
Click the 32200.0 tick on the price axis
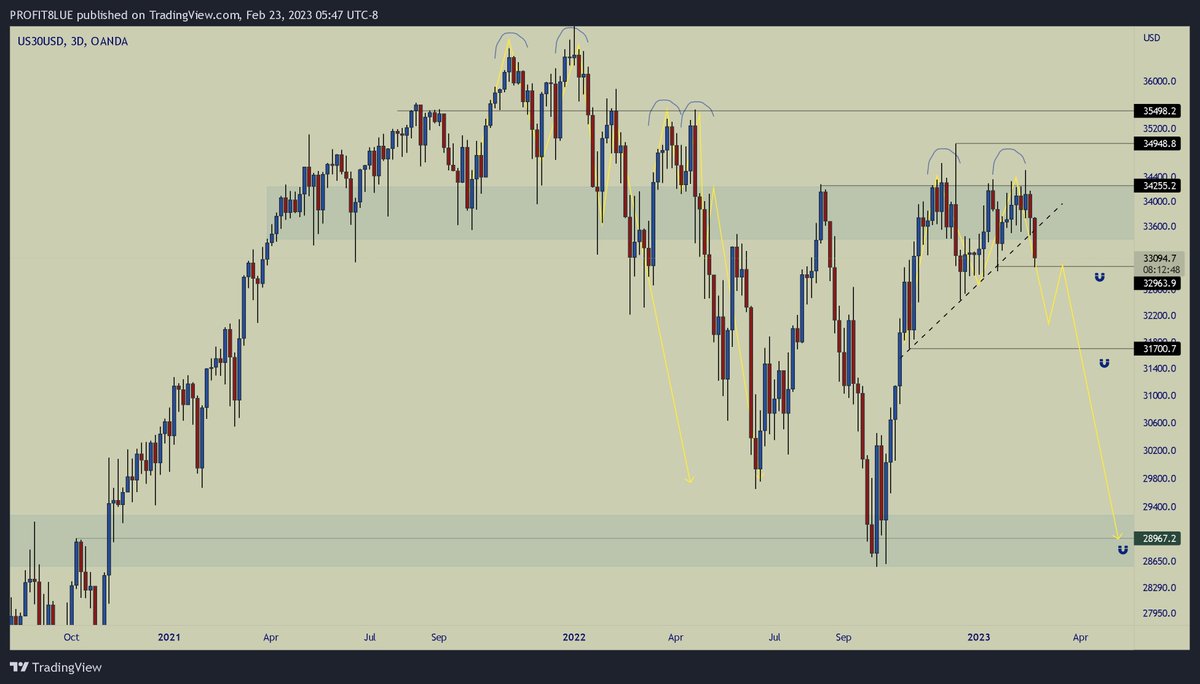1160,315
